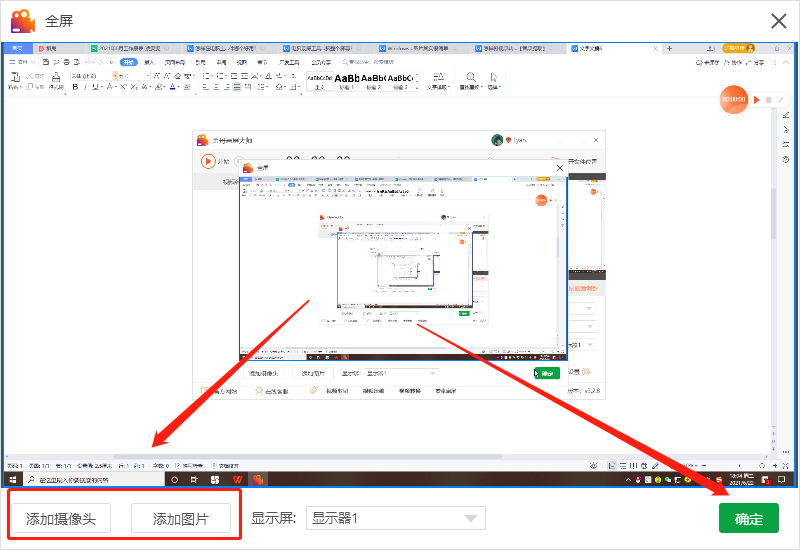Click the Windows Start button
The image size is (800, 550).
[x=13, y=480]
